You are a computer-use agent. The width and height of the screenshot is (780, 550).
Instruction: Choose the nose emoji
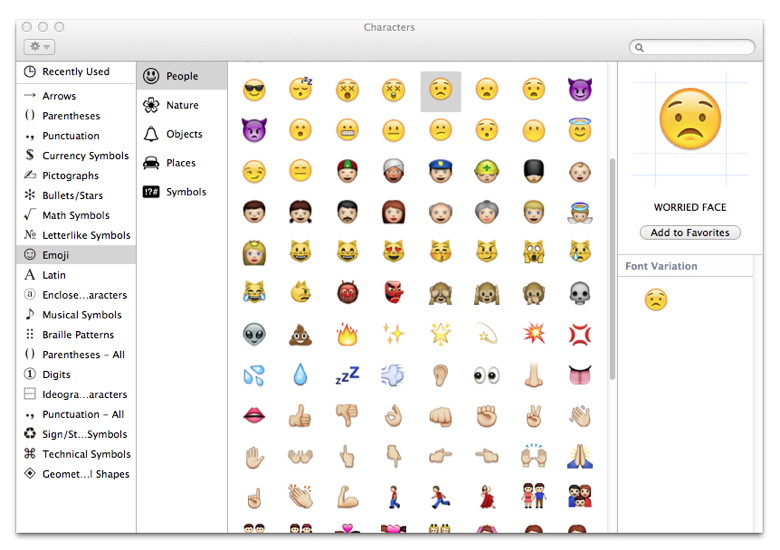(x=534, y=375)
